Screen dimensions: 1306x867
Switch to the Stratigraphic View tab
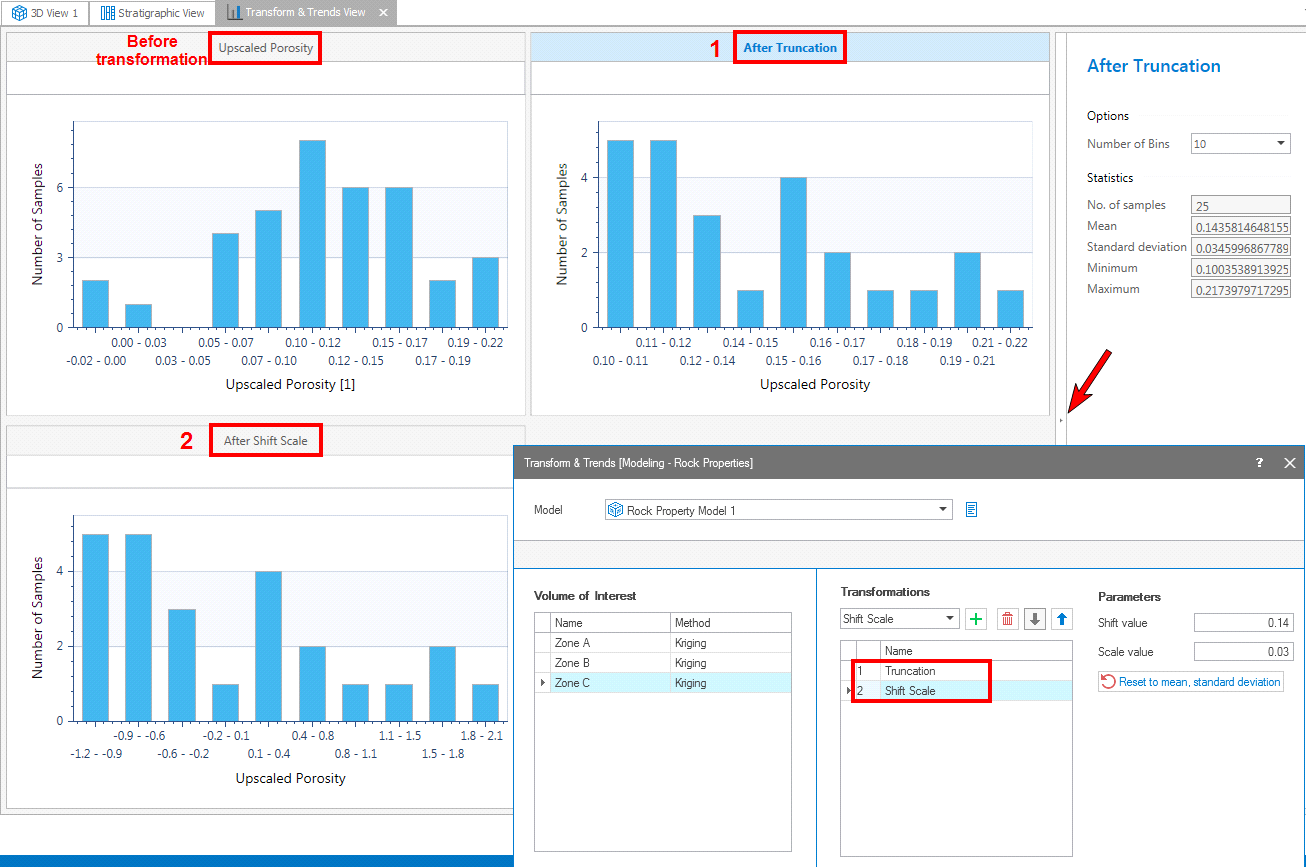coord(152,13)
